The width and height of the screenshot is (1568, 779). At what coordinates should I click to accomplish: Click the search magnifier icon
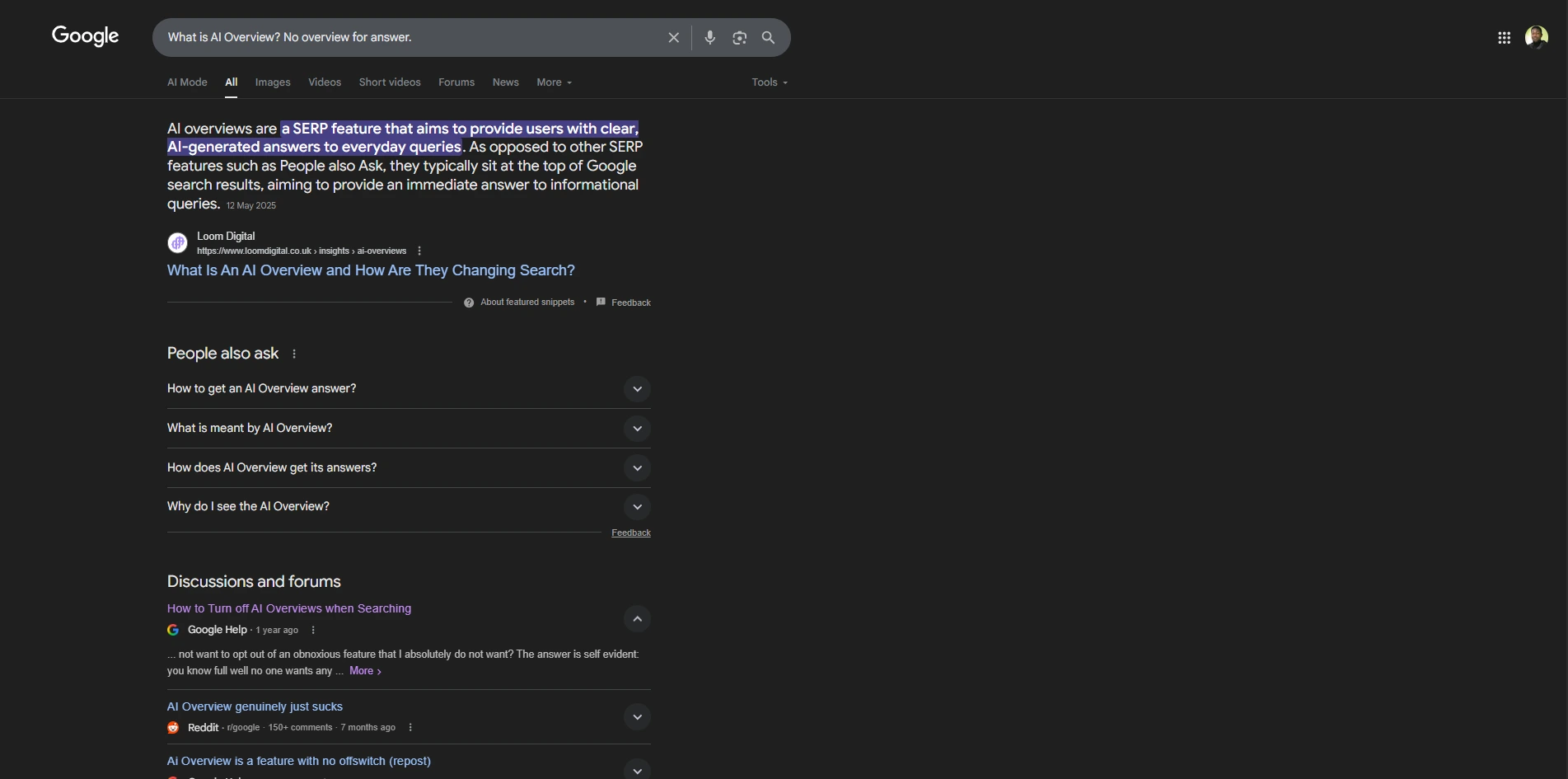pyautogui.click(x=767, y=37)
